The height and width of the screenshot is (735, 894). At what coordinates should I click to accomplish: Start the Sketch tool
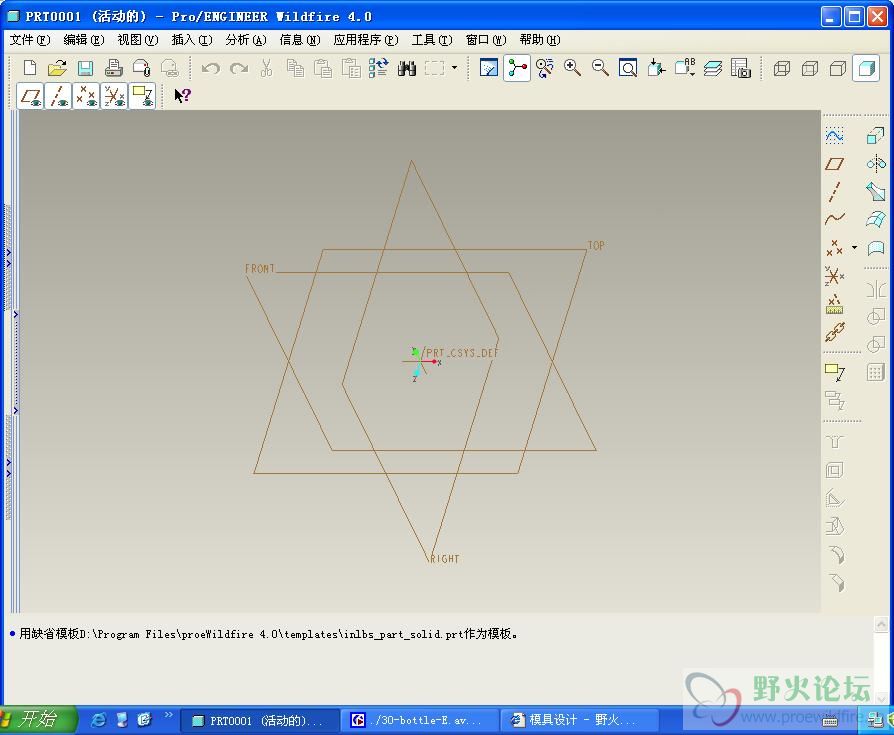point(834,136)
